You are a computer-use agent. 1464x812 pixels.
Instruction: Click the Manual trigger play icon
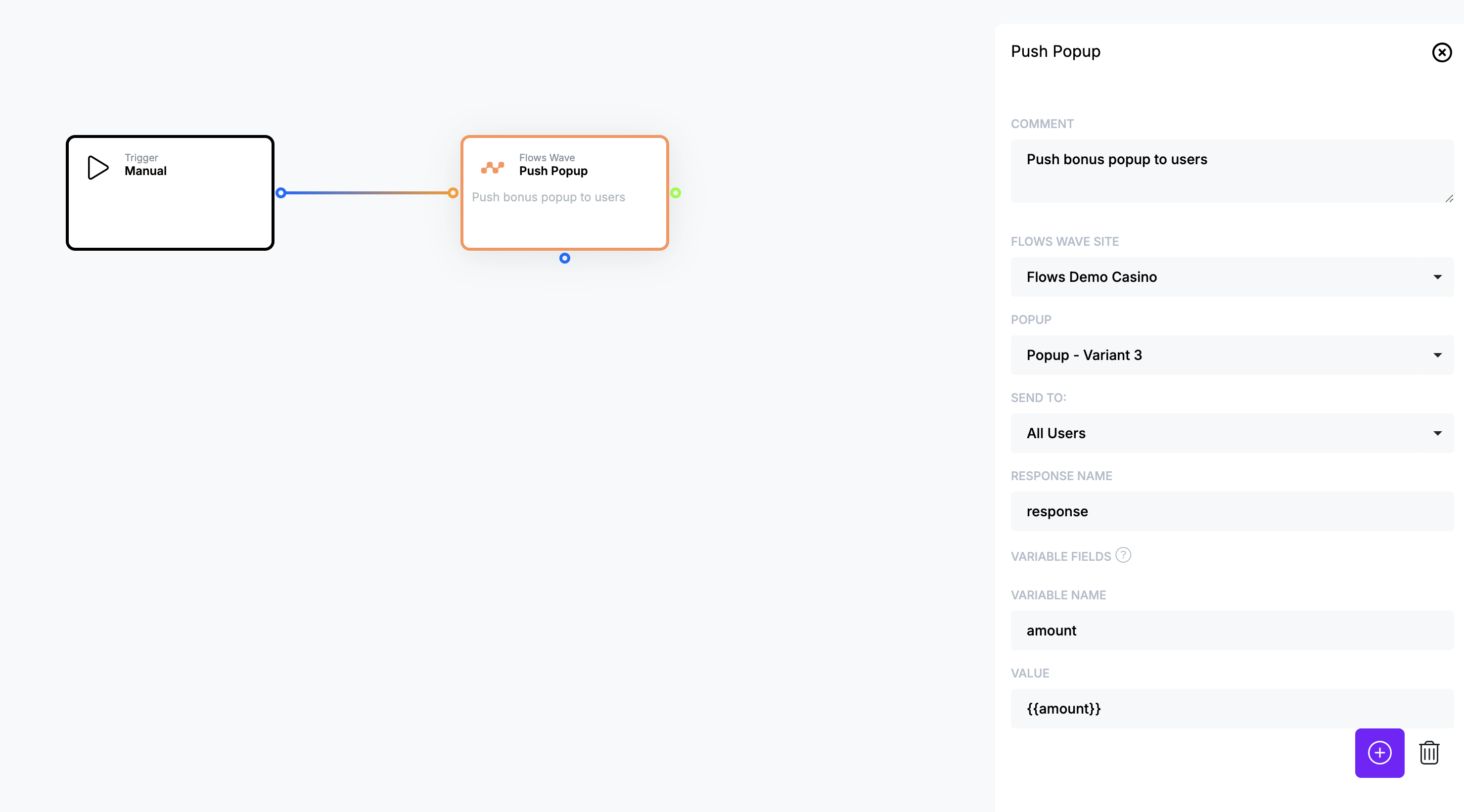coord(98,168)
